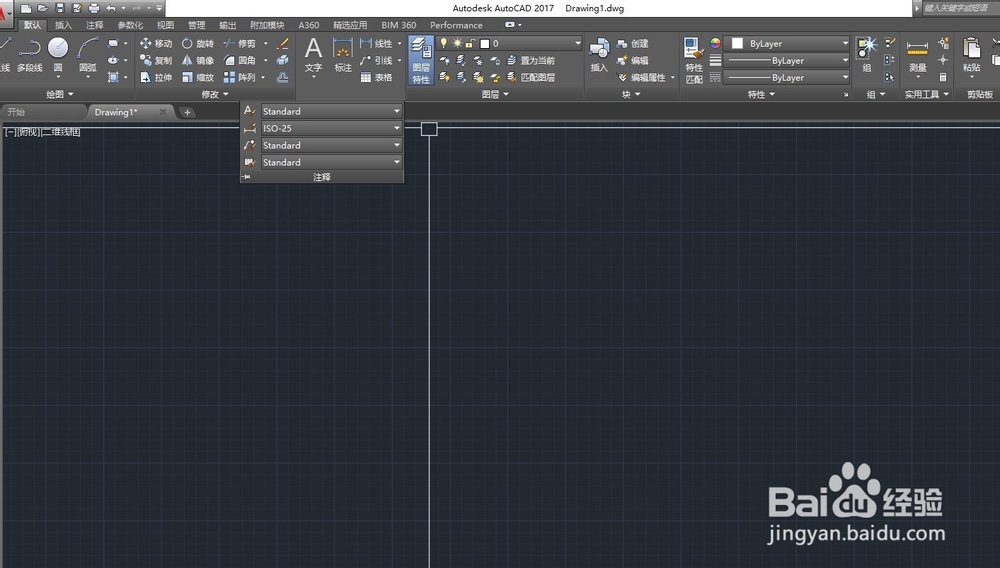Click the Text (文字) tool
1000x568 pixels.
click(313, 55)
